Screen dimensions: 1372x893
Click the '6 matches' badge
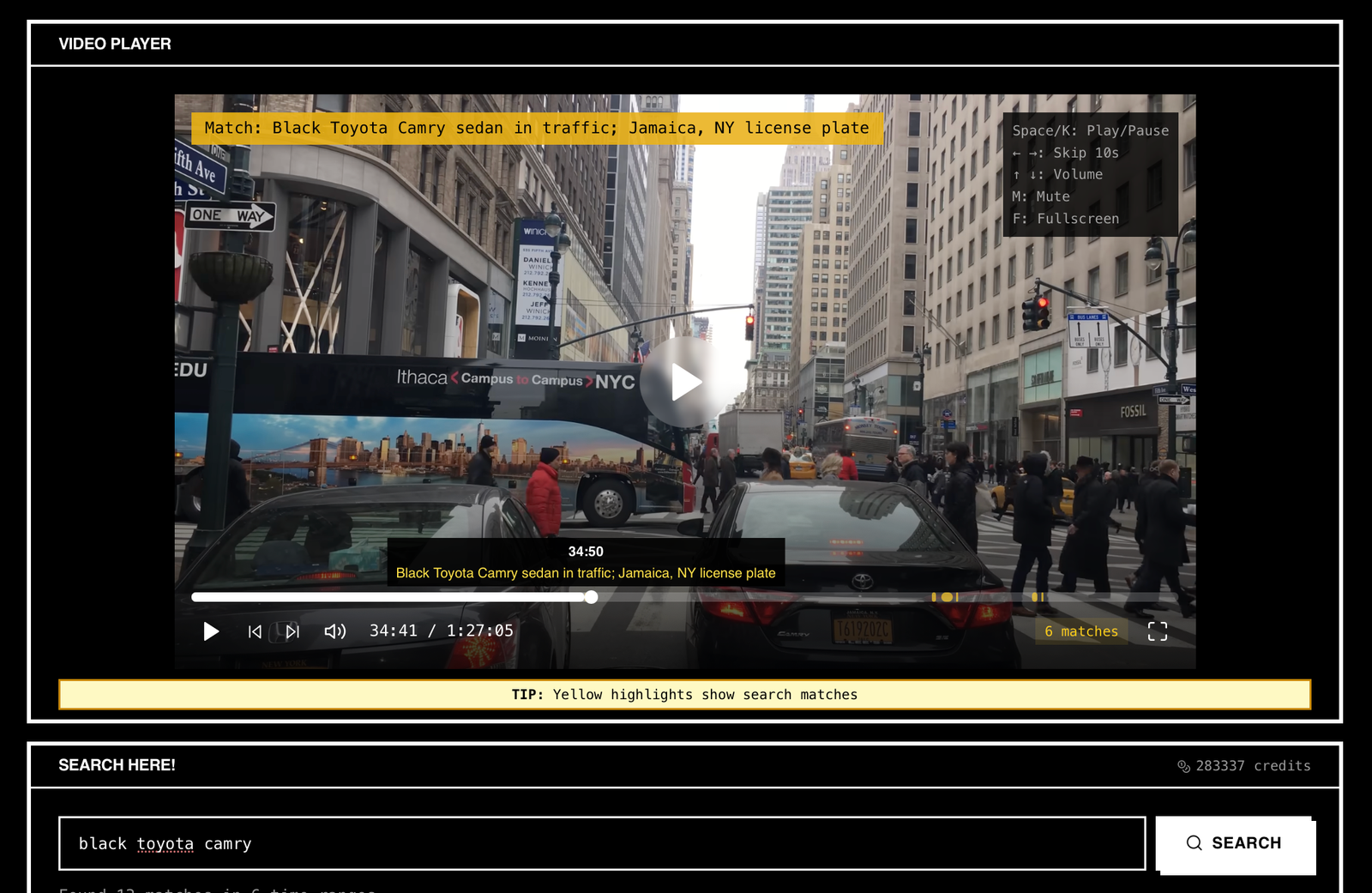click(x=1080, y=631)
